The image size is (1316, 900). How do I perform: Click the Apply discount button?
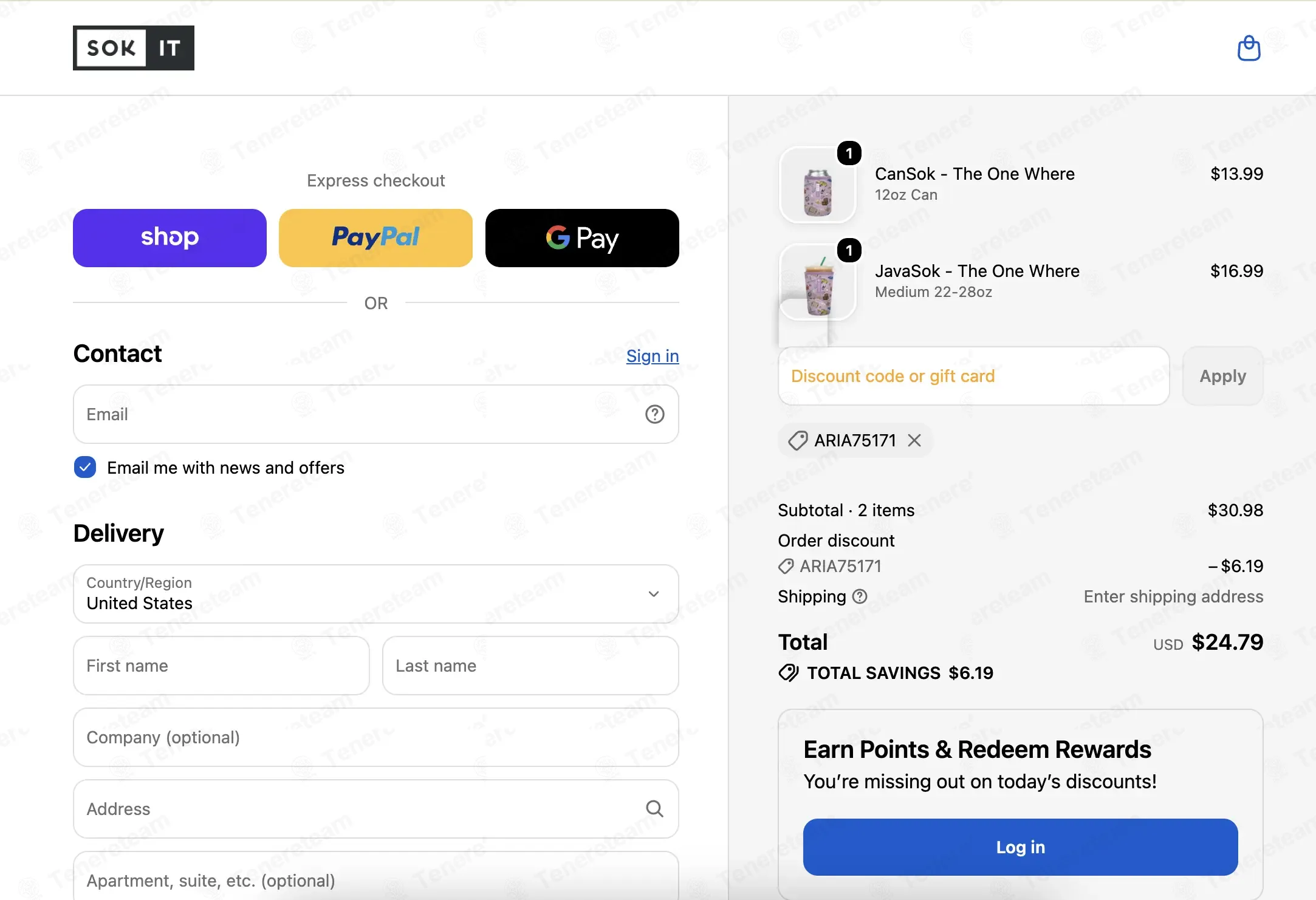(1222, 376)
